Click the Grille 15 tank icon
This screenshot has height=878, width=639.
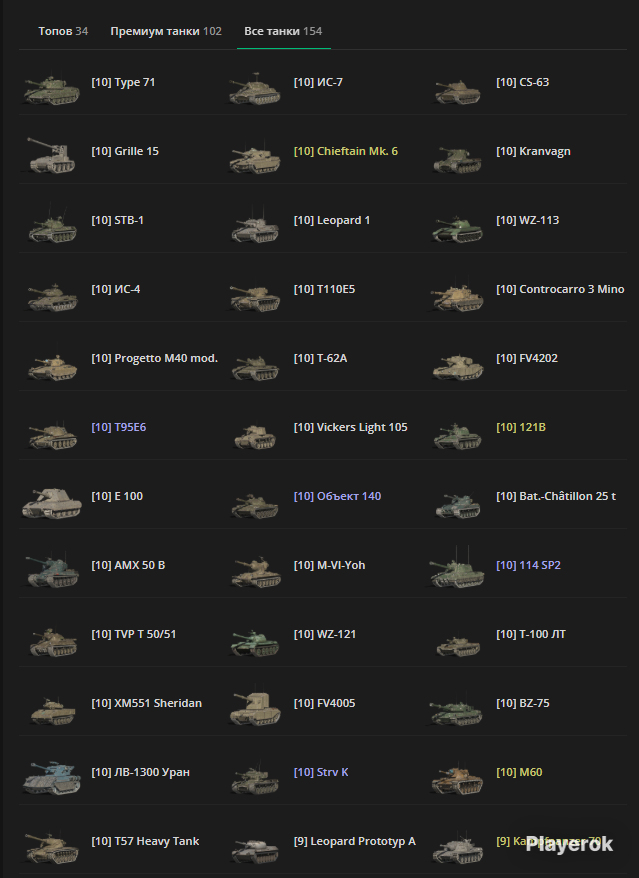(x=52, y=156)
